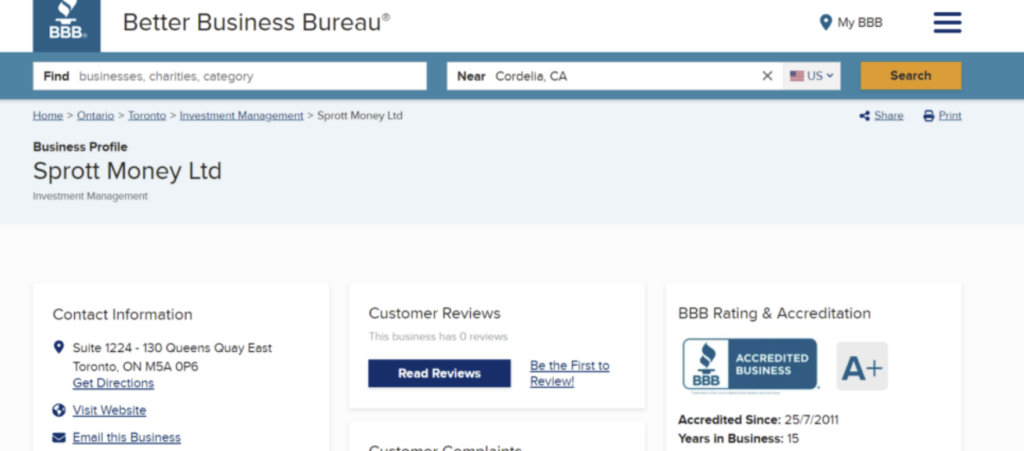Click Be the First to Review link
Screen dimensions: 1024x451
[x=569, y=373]
